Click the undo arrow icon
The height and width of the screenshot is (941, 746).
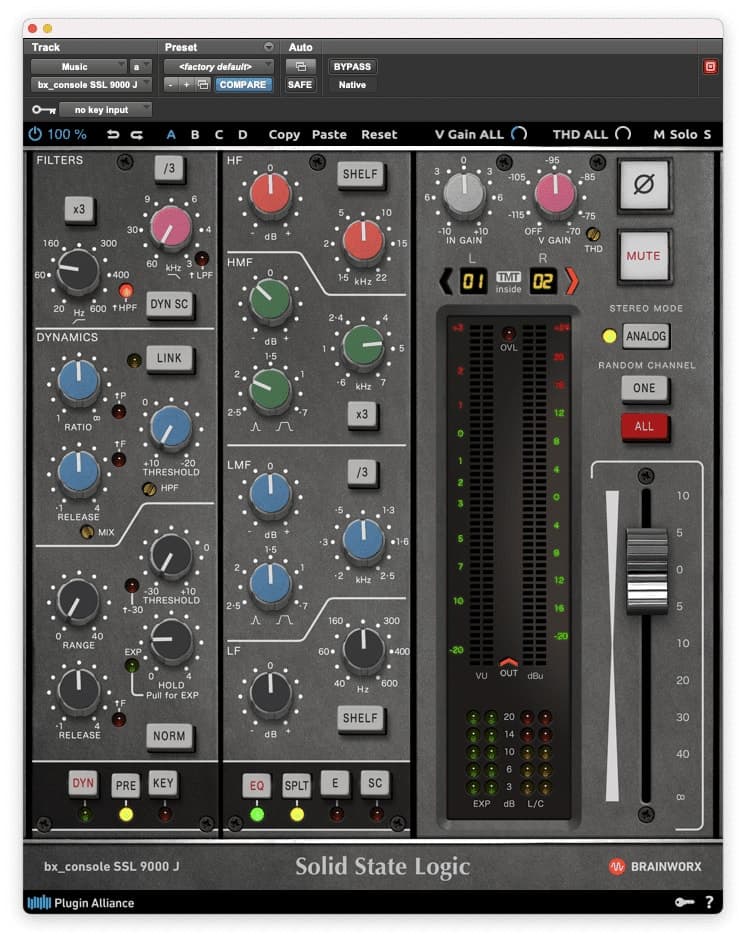click(113, 134)
